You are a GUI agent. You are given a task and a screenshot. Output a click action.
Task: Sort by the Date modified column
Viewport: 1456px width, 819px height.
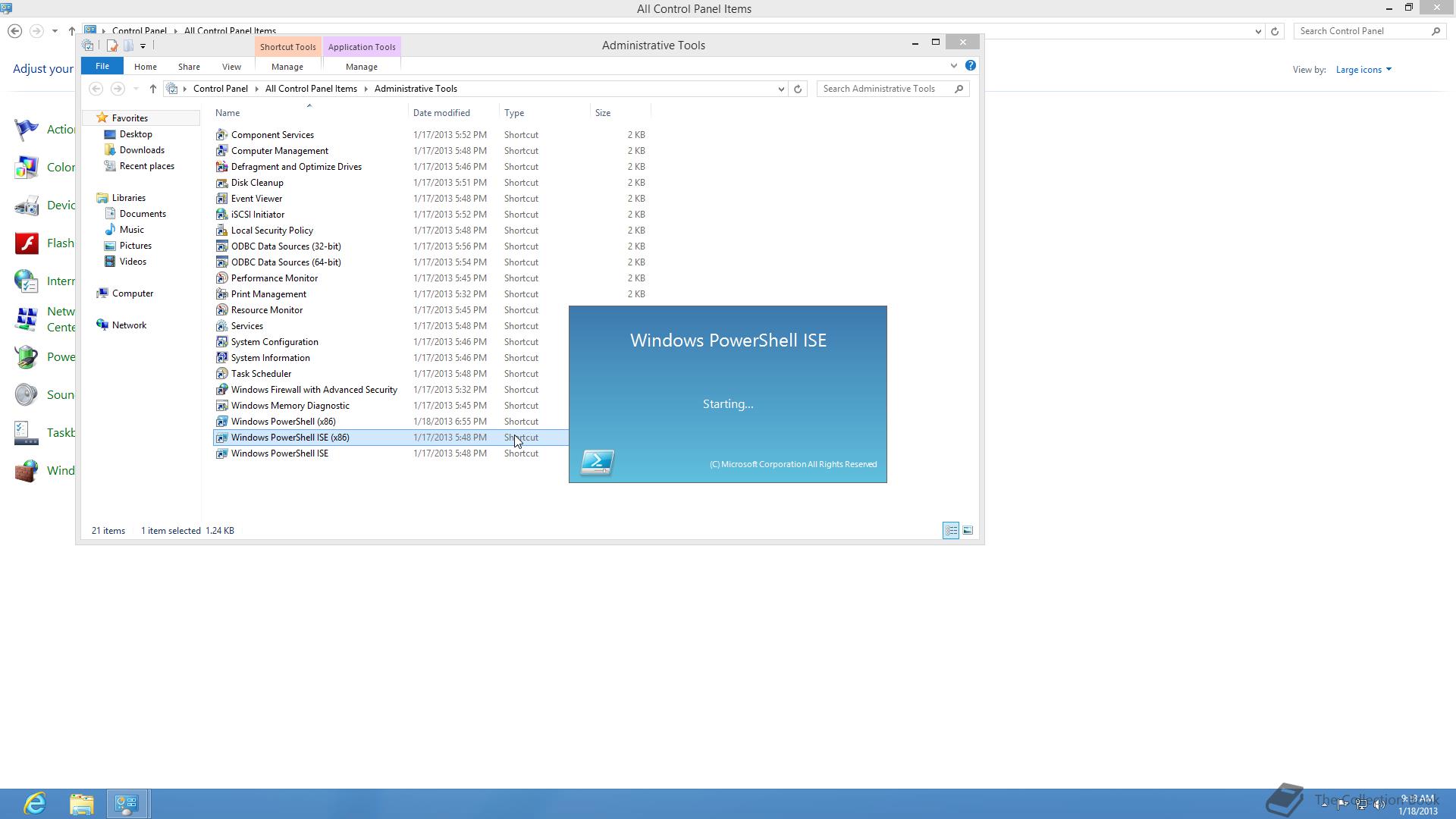point(441,113)
